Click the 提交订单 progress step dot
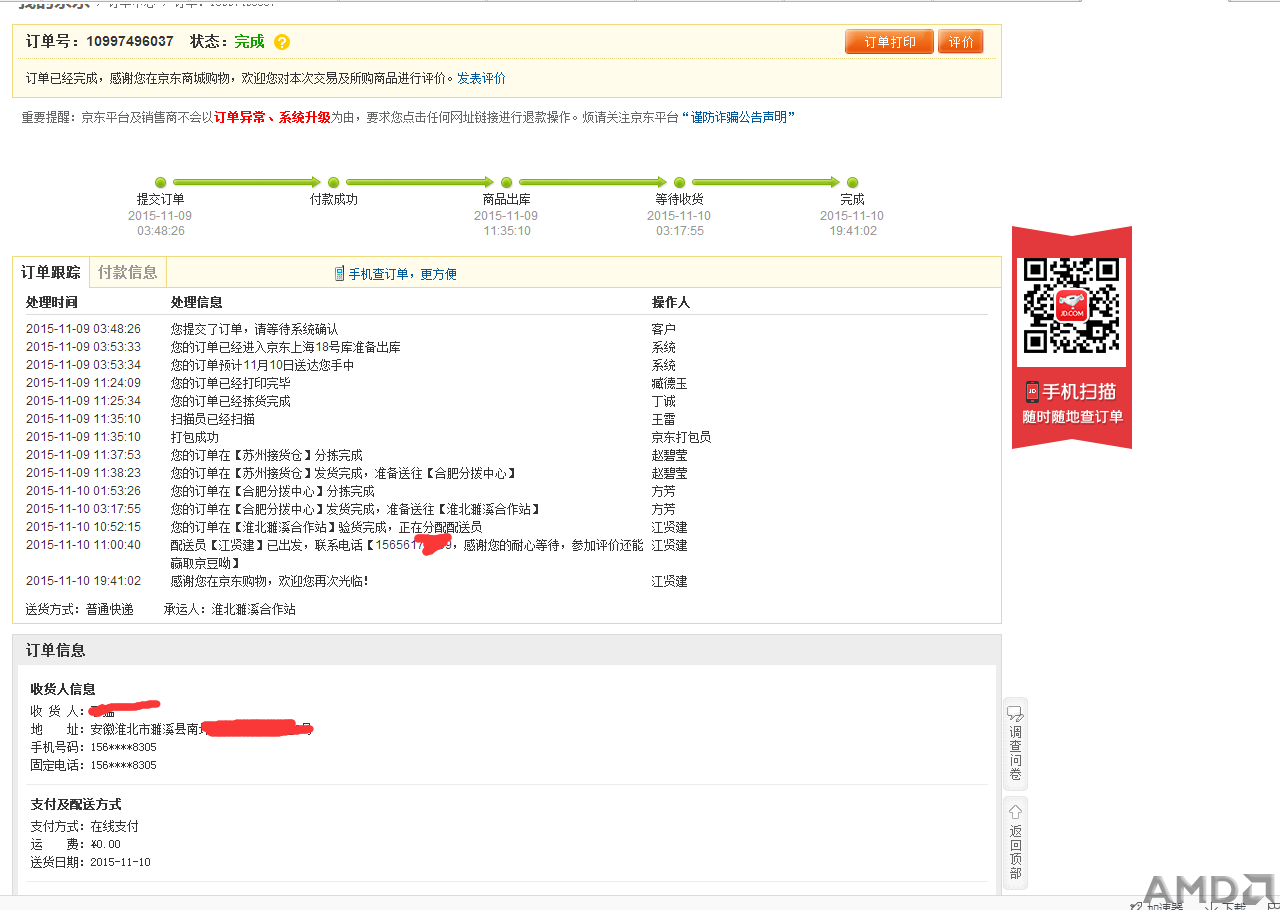This screenshot has height=910, width=1280. pos(161,182)
